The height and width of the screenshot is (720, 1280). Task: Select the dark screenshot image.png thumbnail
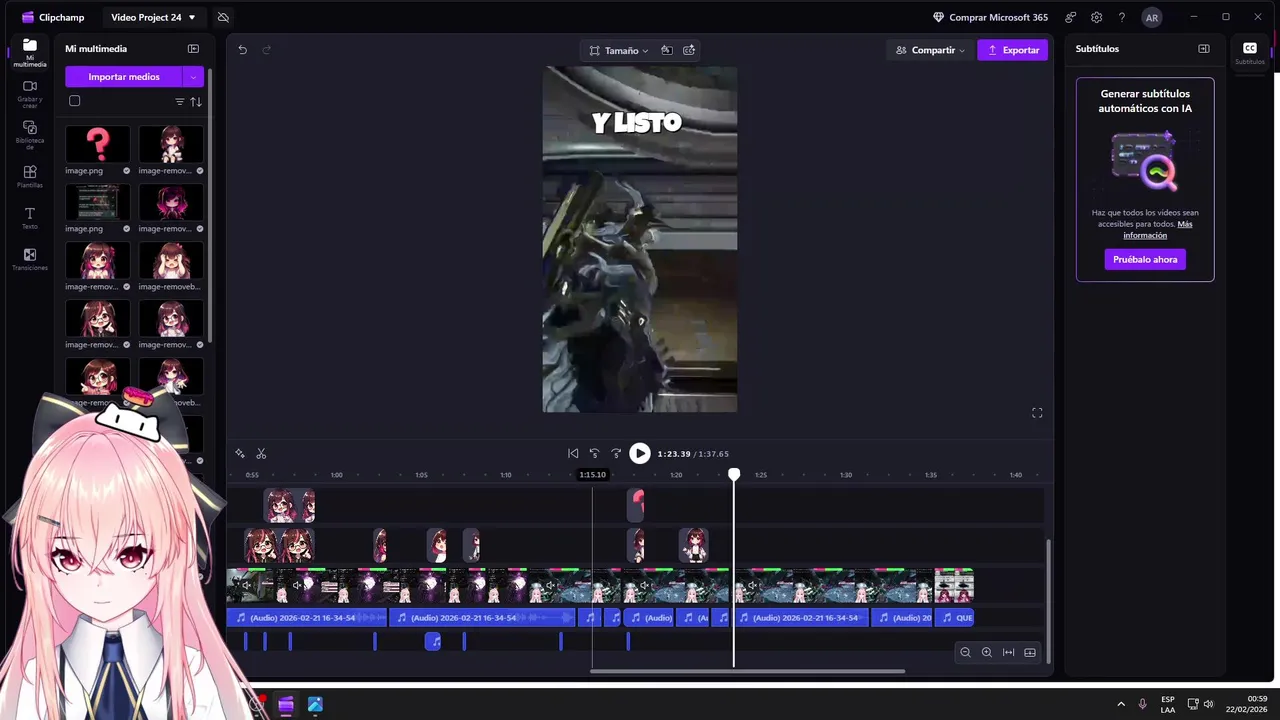coord(97,202)
